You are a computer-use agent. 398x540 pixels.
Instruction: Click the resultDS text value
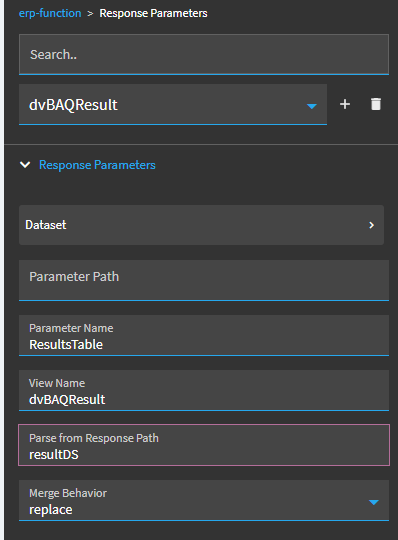(x=54, y=455)
